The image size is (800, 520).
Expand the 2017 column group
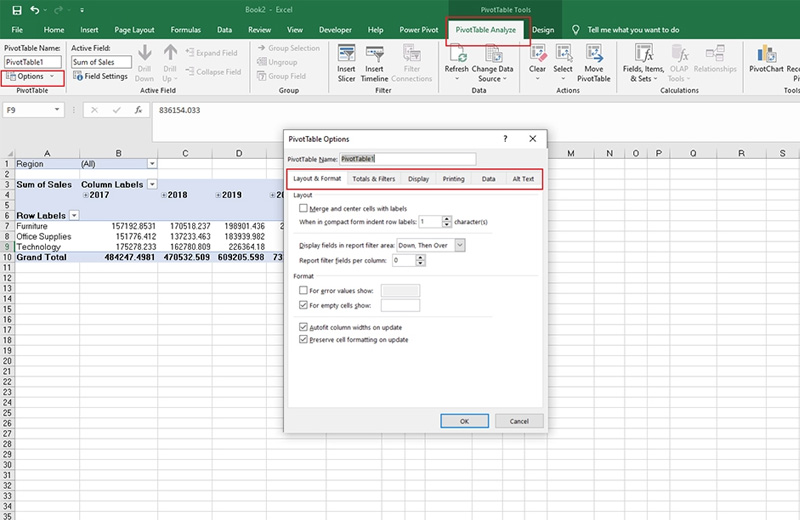pyautogui.click(x=86, y=195)
